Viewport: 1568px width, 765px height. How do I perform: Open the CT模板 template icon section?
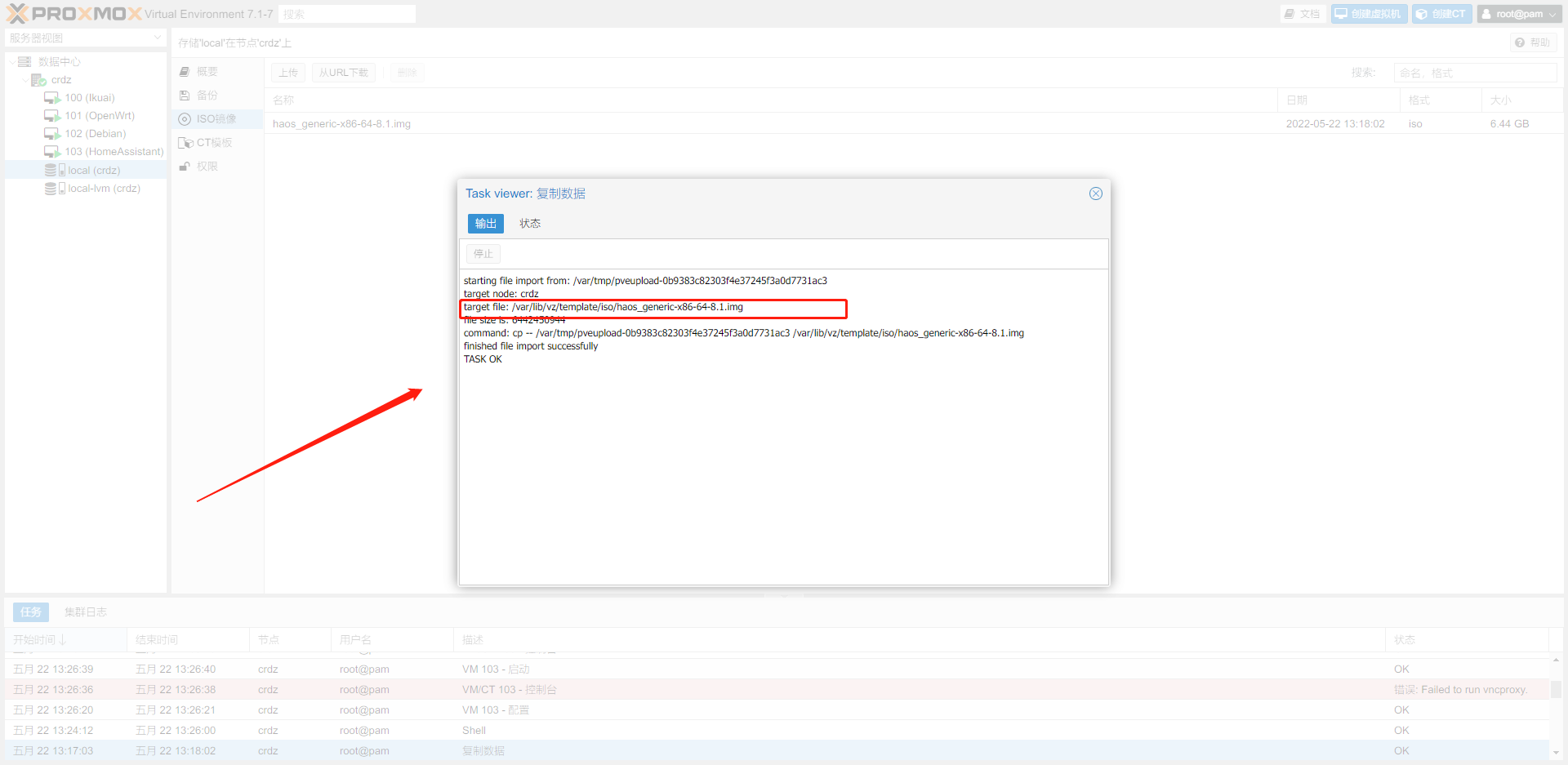coord(185,143)
